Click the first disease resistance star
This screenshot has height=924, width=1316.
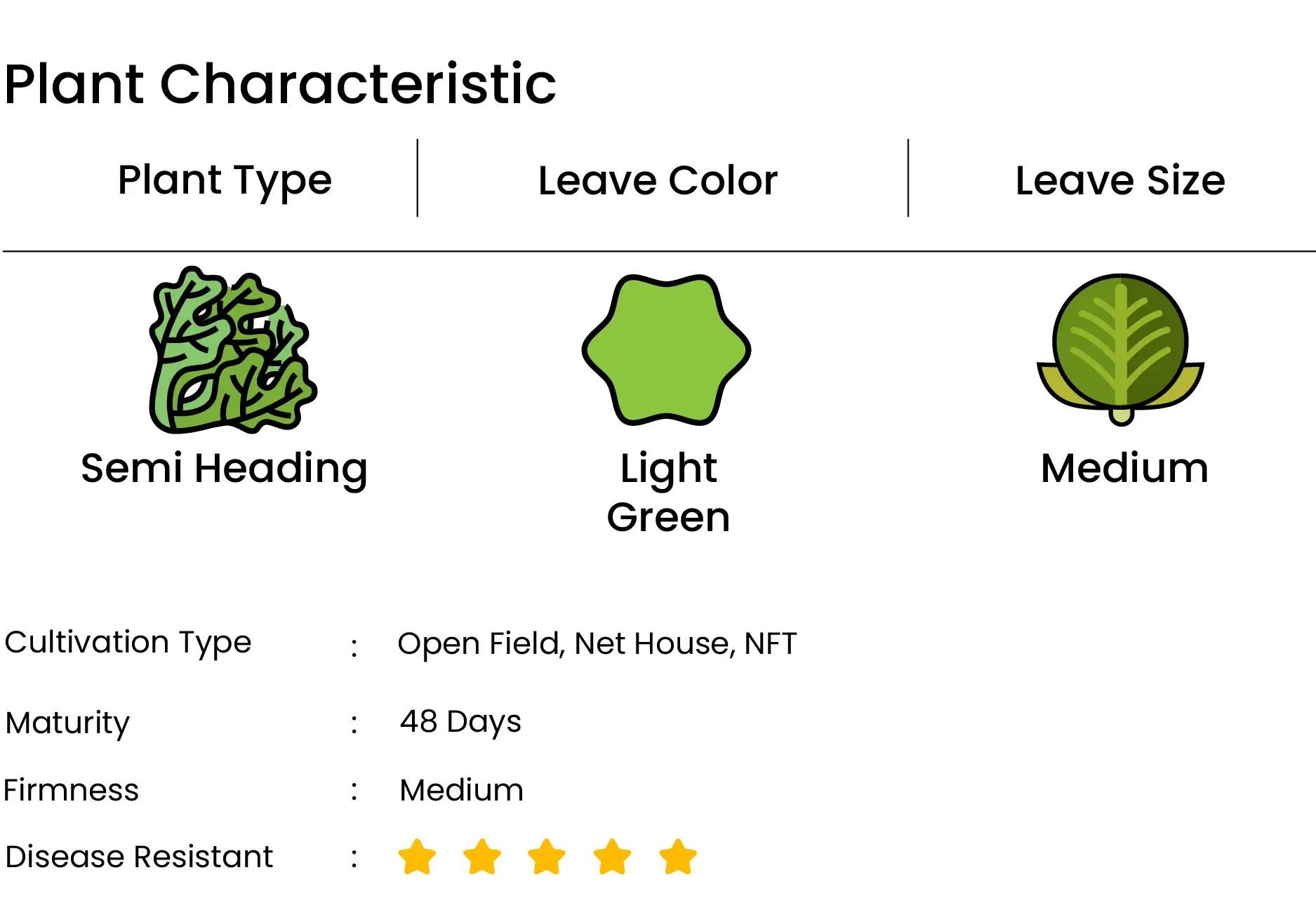point(417,857)
